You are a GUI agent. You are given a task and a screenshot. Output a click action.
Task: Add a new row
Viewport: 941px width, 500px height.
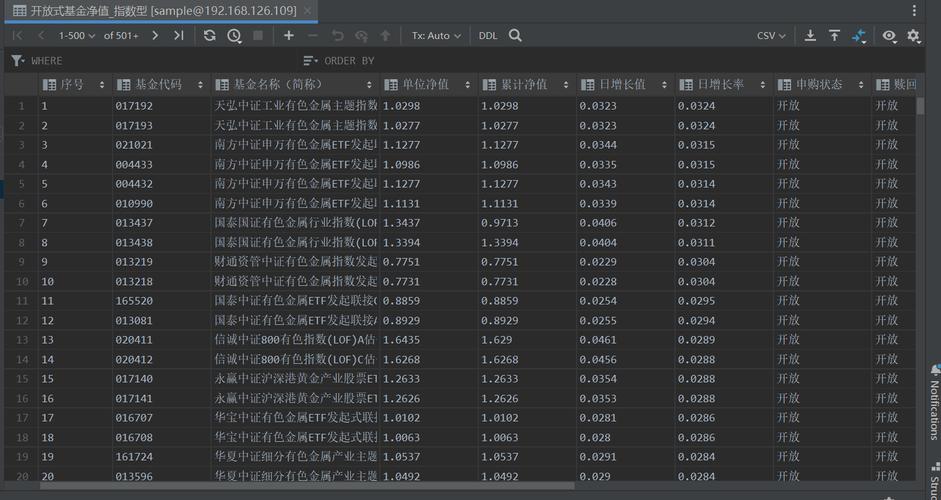(x=289, y=35)
